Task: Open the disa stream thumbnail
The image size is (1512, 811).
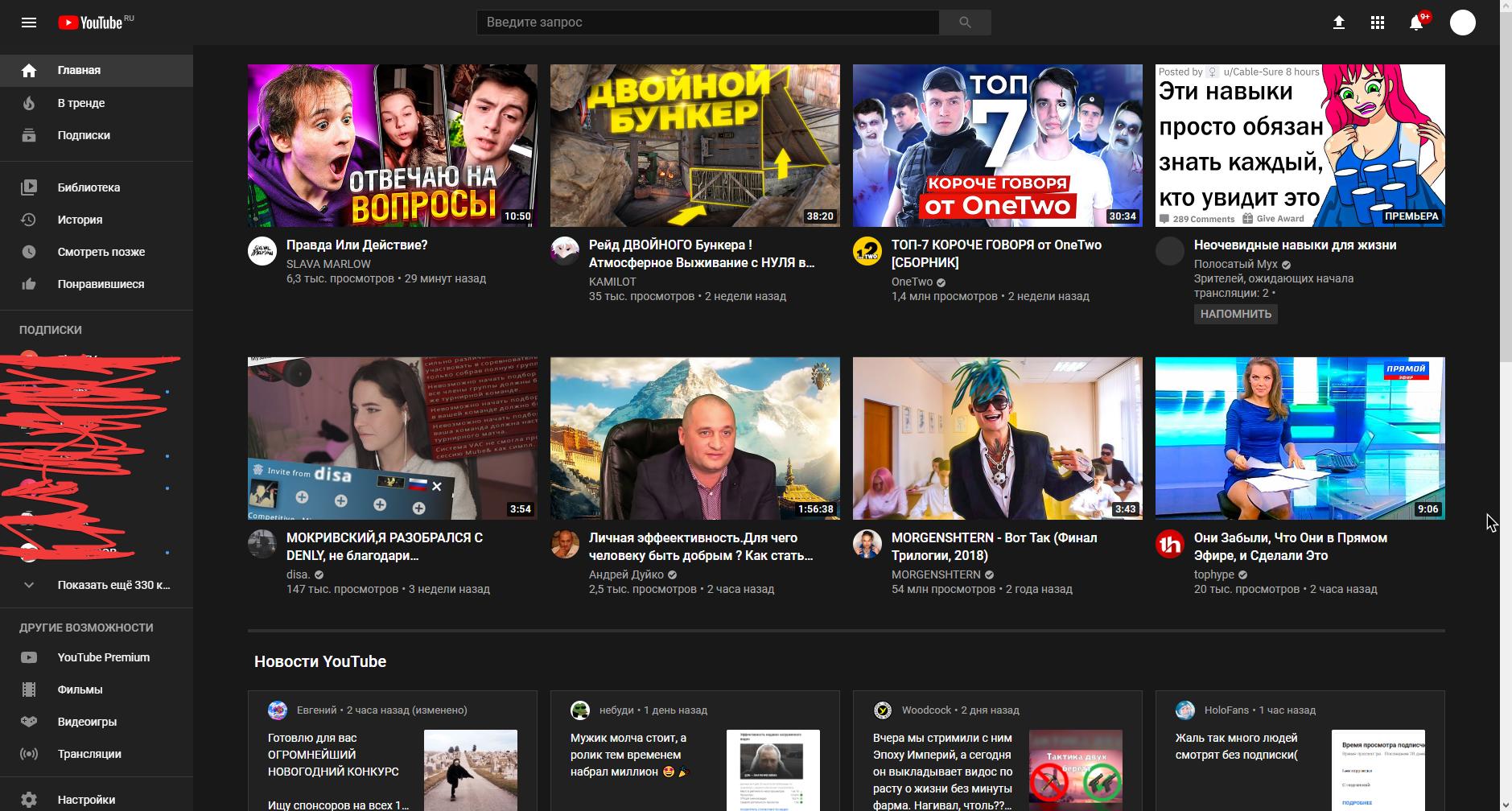Action: tap(393, 438)
